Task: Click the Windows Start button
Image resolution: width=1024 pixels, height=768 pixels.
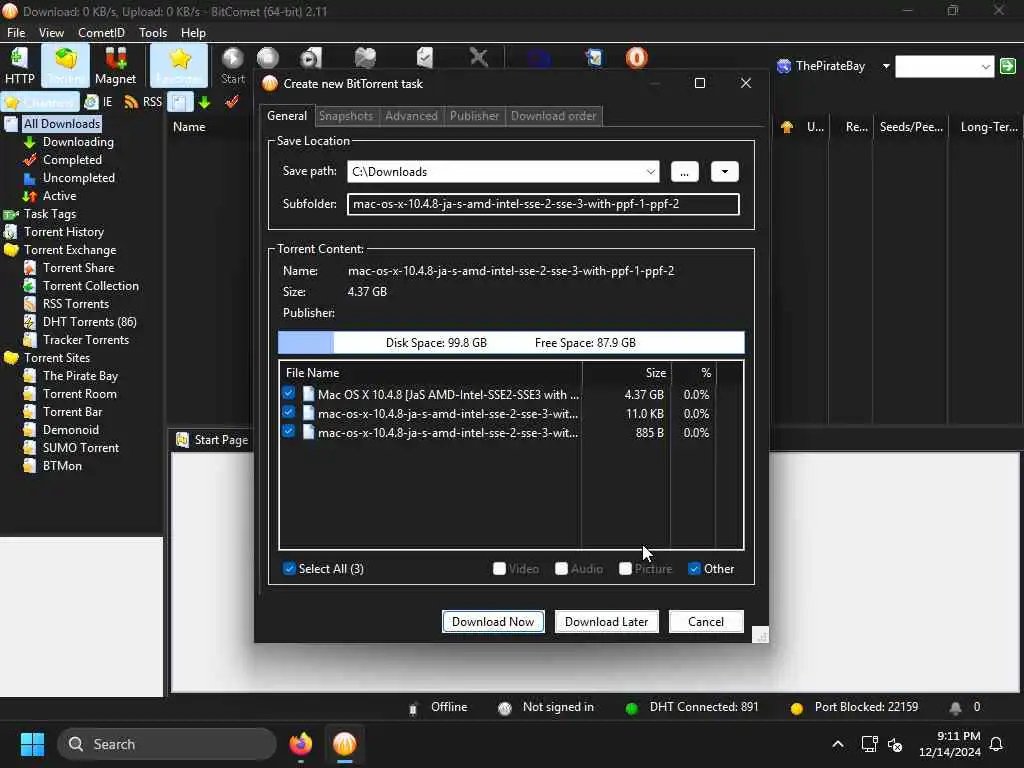Action: pos(32,744)
